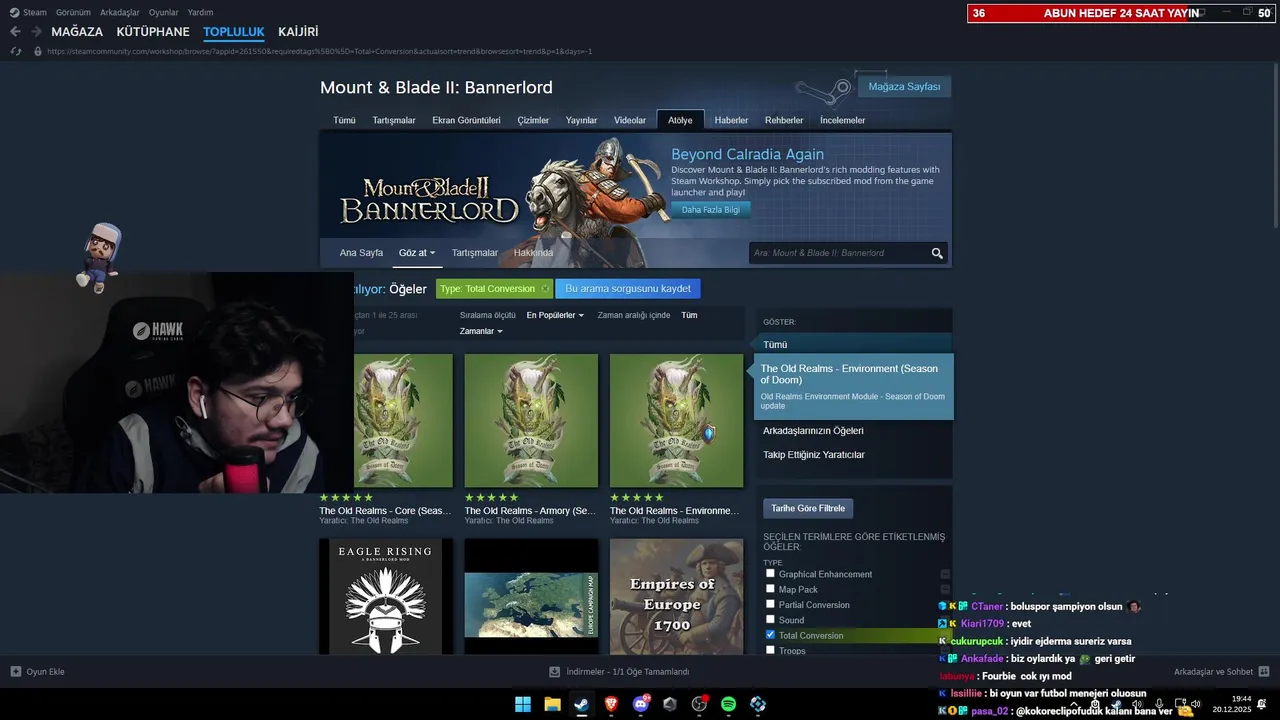Click the Oyun Ekle plus icon
The height and width of the screenshot is (720, 1280).
click(16, 672)
